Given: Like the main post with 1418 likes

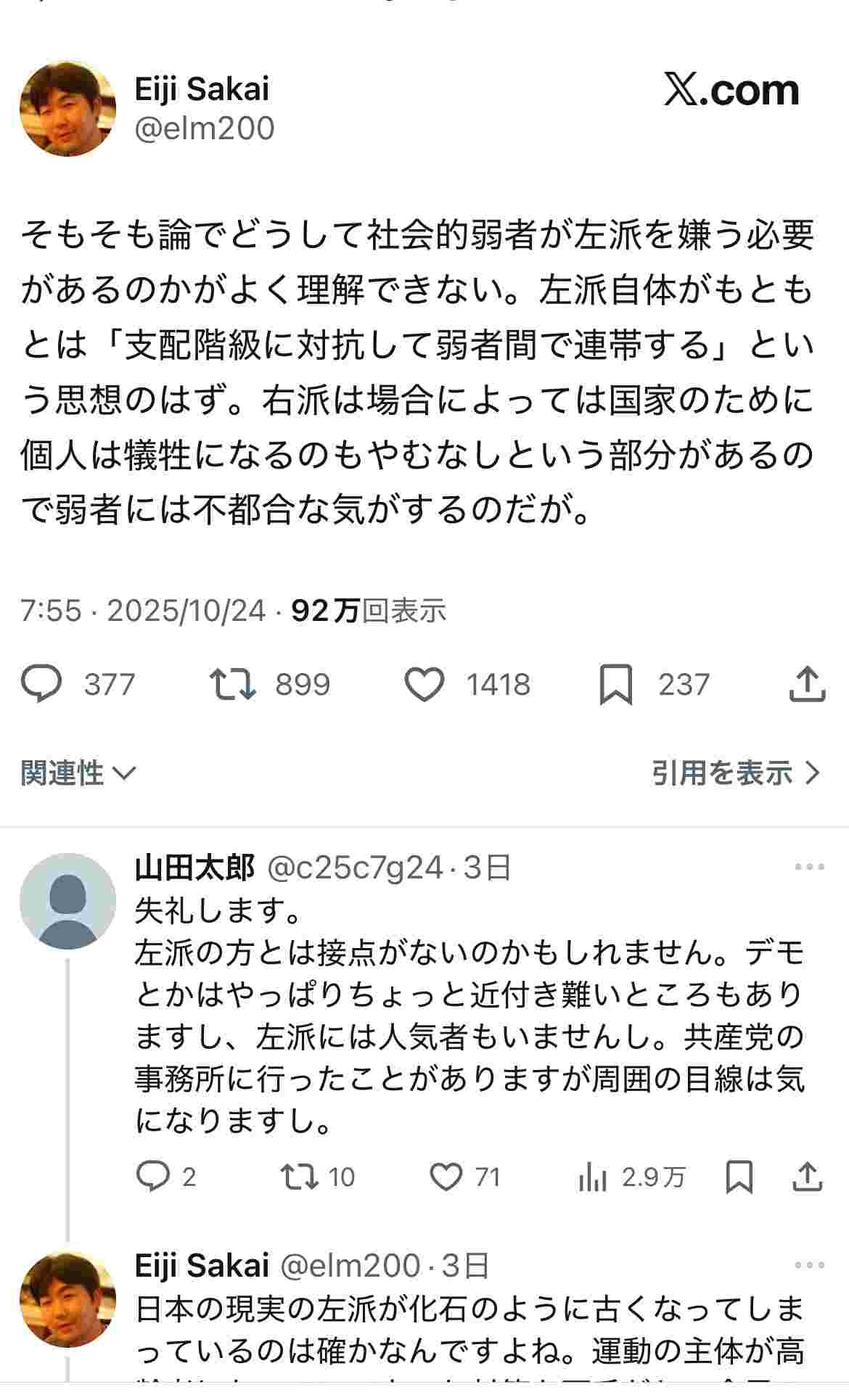Looking at the screenshot, I should point(424,684).
